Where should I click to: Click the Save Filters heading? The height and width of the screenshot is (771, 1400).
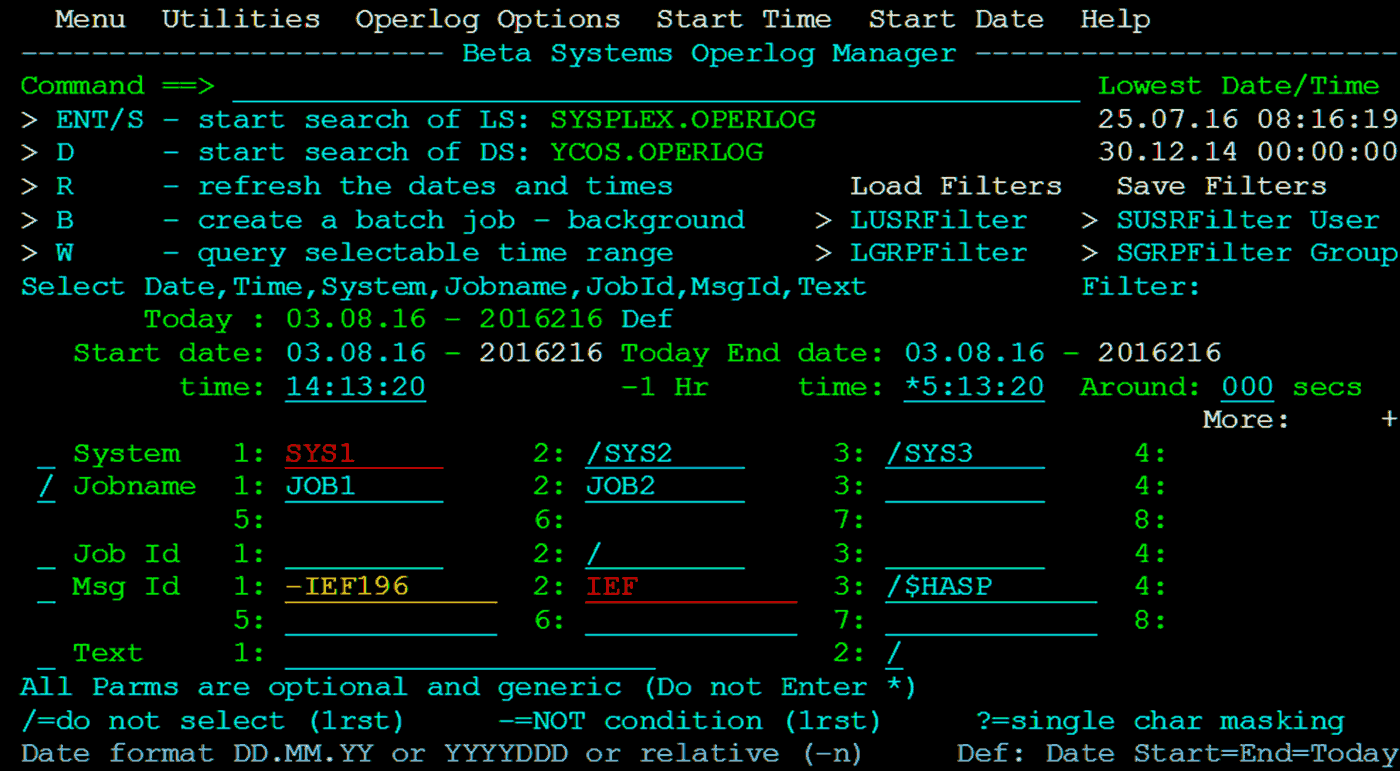pyautogui.click(x=1221, y=186)
